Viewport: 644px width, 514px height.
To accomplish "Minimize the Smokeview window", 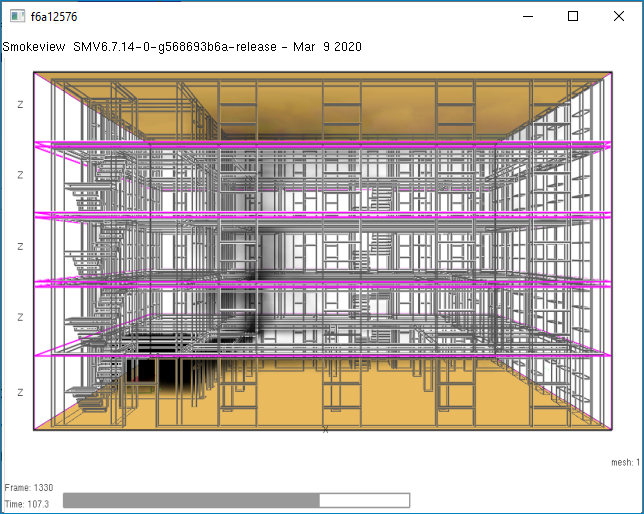I will (x=528, y=16).
